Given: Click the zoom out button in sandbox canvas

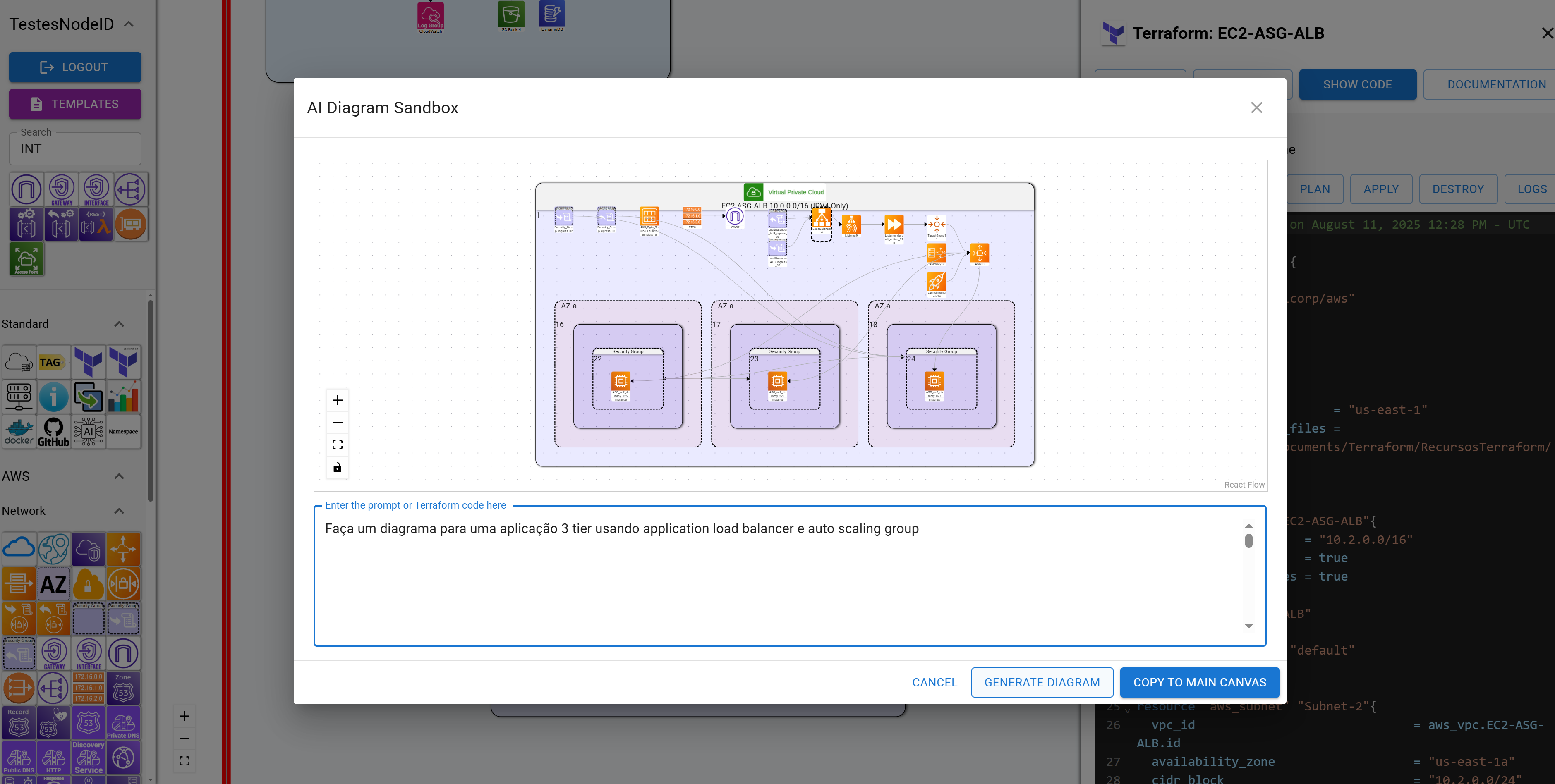Looking at the screenshot, I should 338,423.
